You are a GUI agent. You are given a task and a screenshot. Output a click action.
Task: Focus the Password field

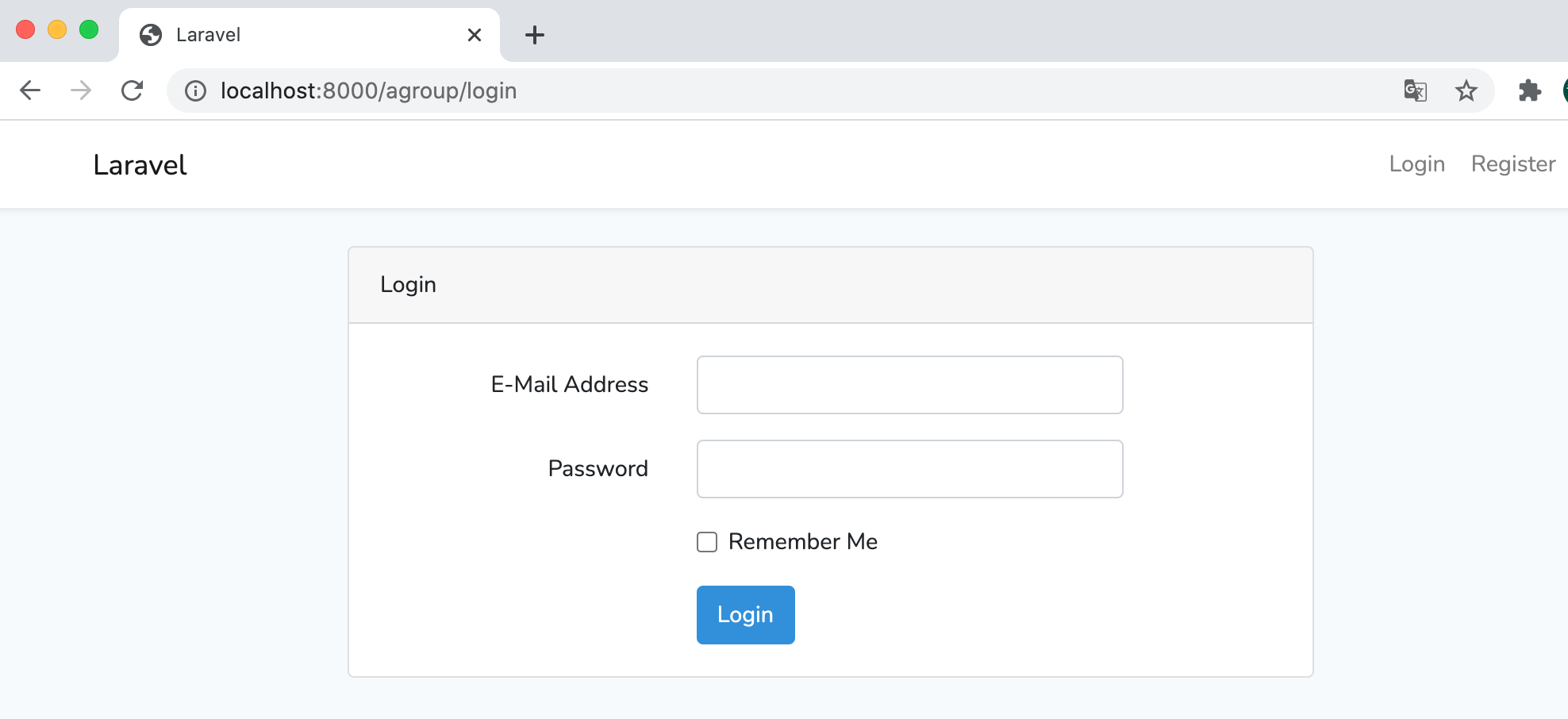[x=909, y=469]
